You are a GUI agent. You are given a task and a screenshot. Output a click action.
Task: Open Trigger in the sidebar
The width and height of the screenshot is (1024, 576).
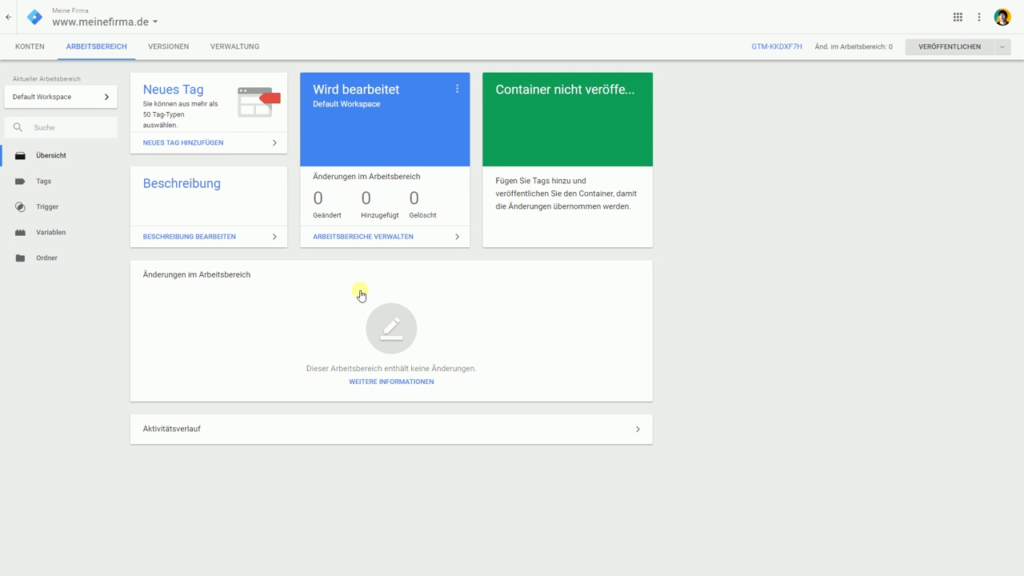coord(47,206)
